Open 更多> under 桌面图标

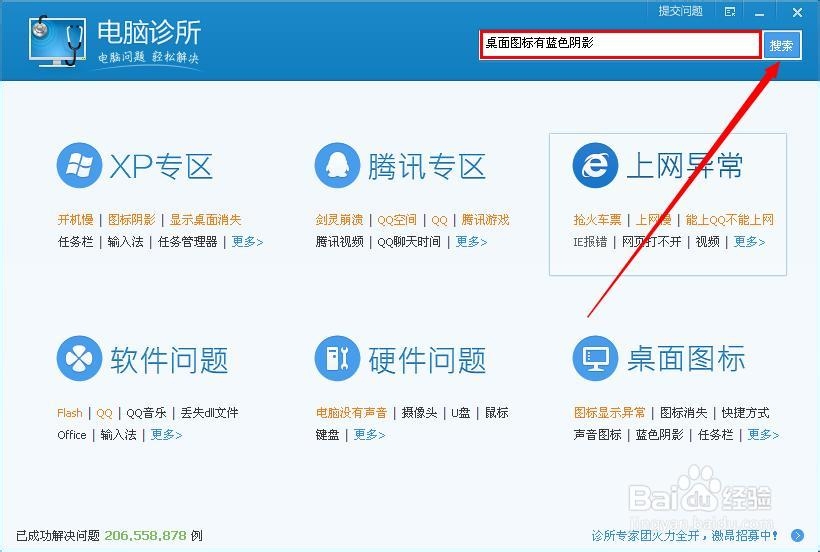(x=763, y=434)
